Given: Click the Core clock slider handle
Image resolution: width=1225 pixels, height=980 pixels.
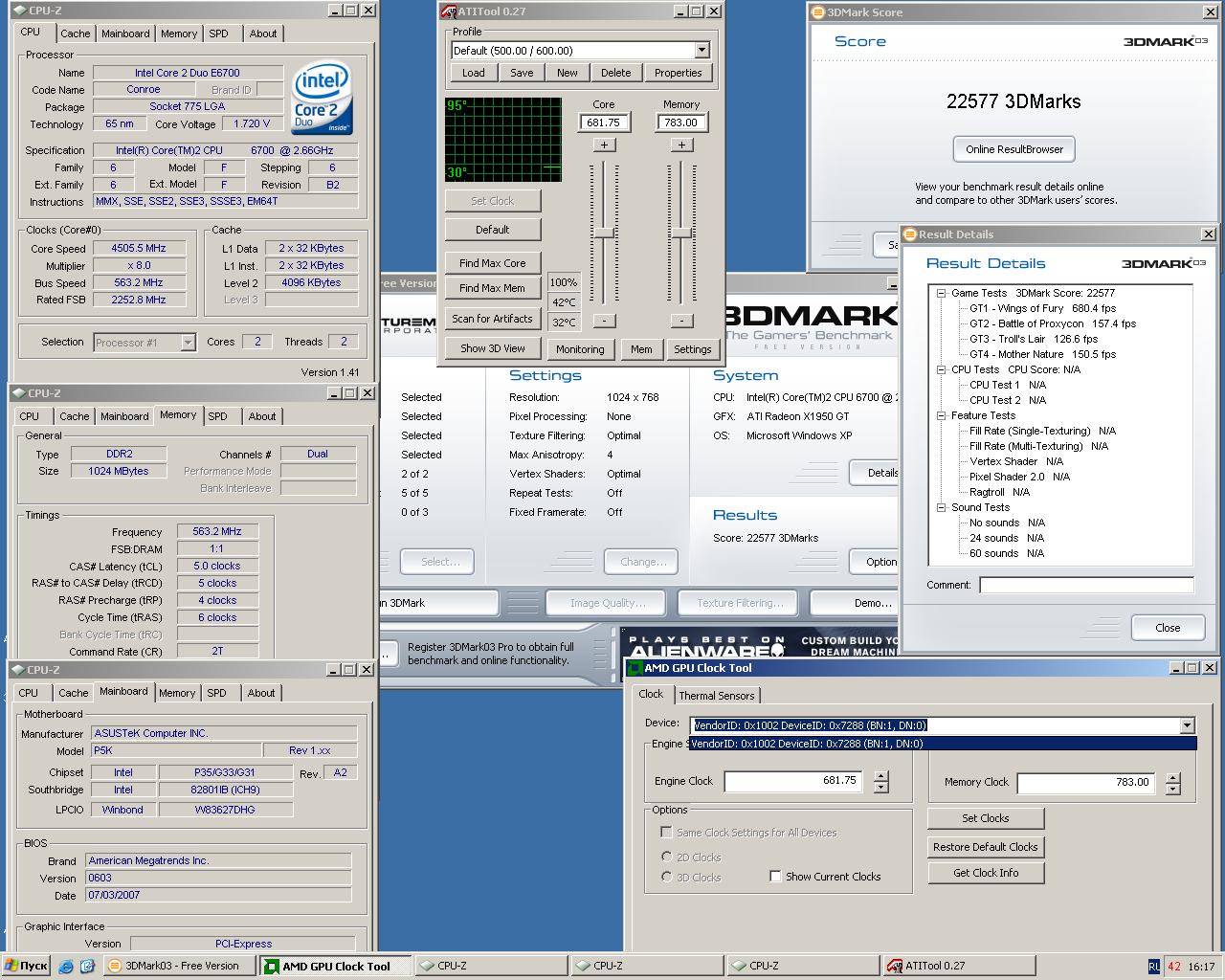Looking at the screenshot, I should tap(604, 233).
